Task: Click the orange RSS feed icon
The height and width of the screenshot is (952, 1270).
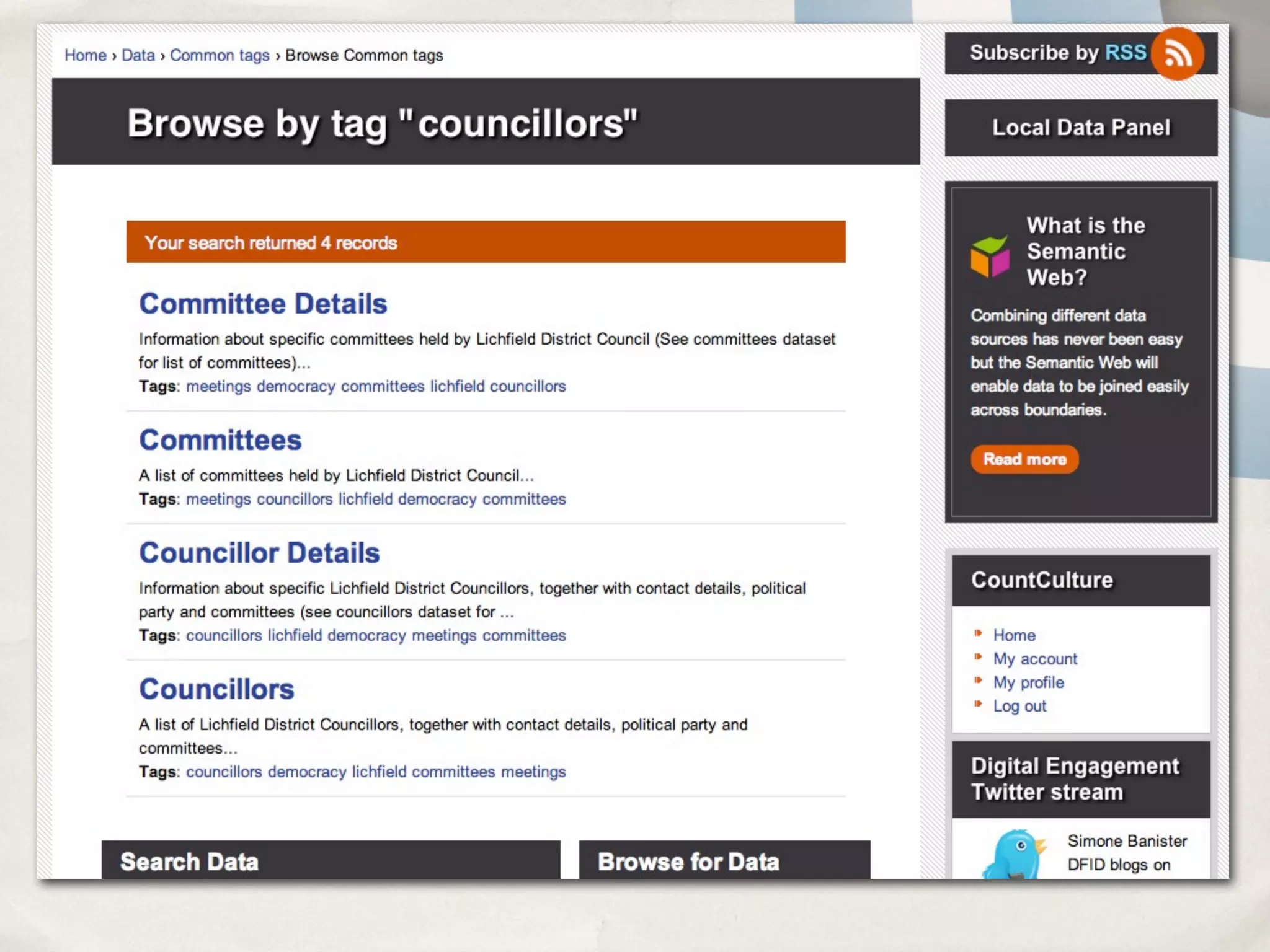Action: click(x=1176, y=54)
